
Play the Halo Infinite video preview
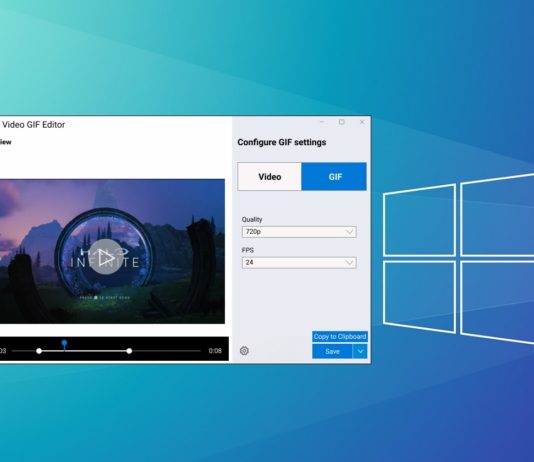coord(106,257)
